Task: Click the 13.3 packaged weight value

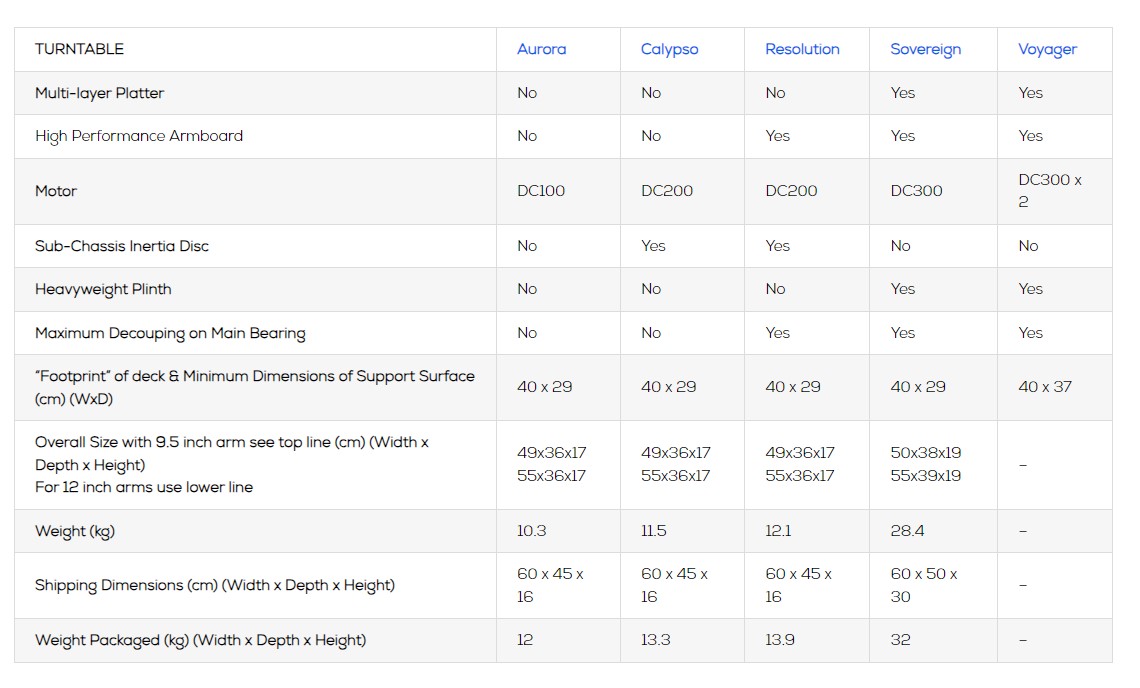Action: coord(655,640)
